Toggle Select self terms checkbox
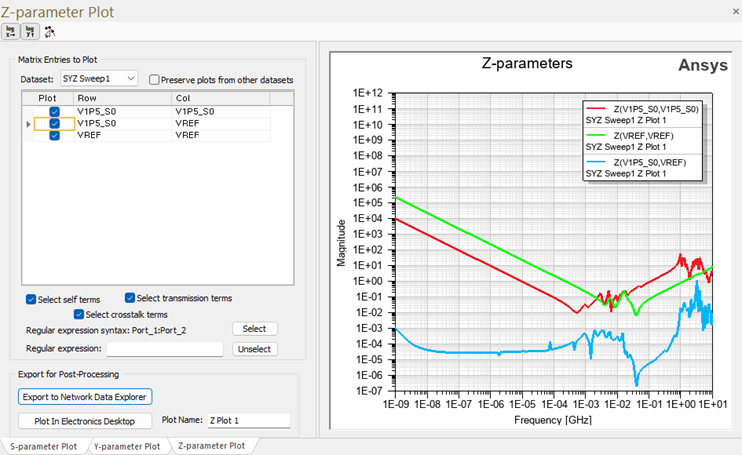 coord(31,298)
